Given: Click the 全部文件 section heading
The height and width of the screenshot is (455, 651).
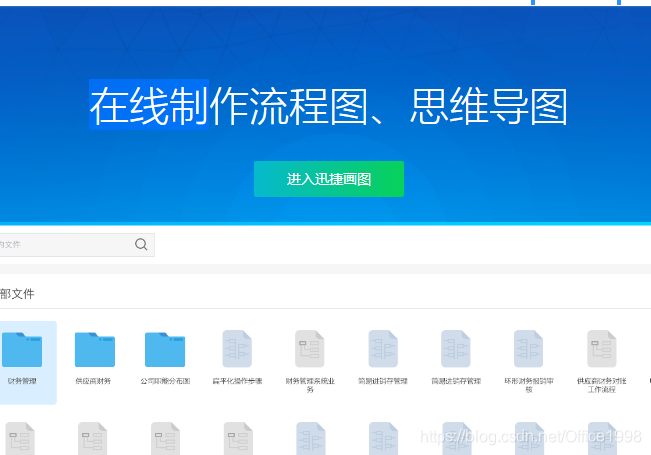Looking at the screenshot, I should [x=17, y=294].
